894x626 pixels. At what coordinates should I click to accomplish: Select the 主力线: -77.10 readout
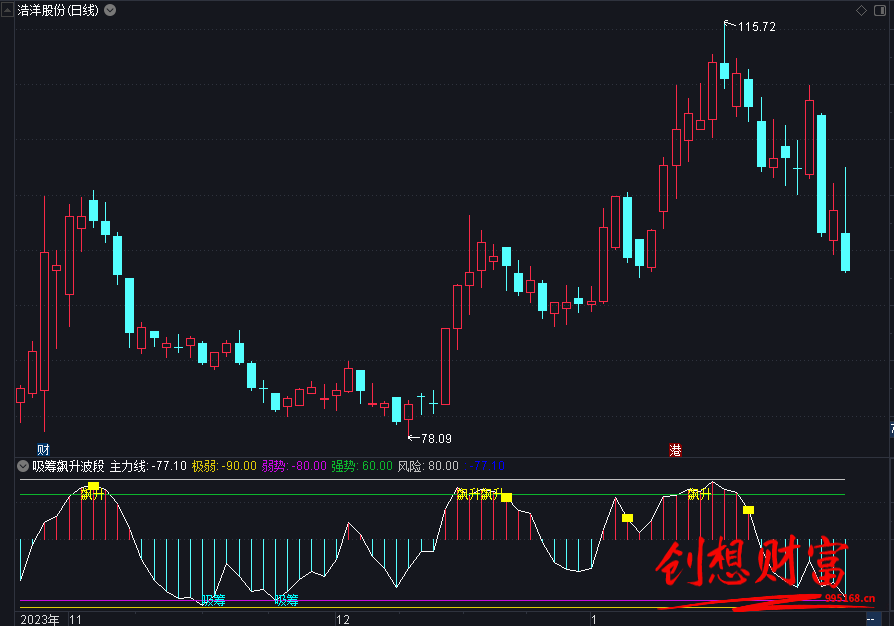148,466
